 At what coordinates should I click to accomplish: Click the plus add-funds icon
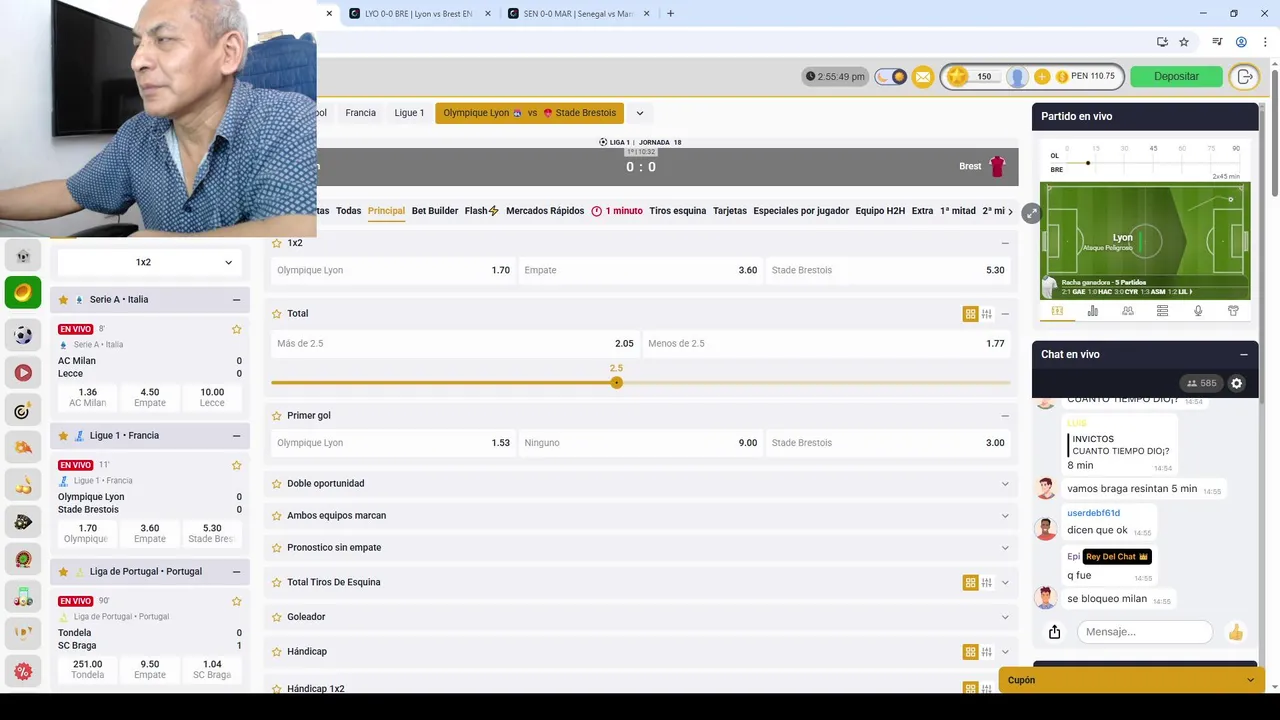click(1042, 77)
